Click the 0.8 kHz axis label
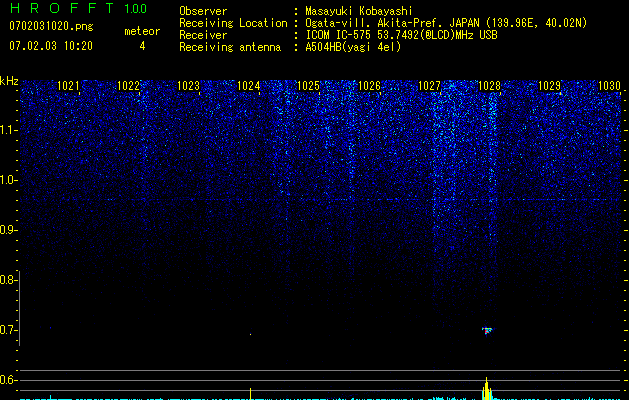Image resolution: width=629 pixels, height=400 pixels. point(8,280)
